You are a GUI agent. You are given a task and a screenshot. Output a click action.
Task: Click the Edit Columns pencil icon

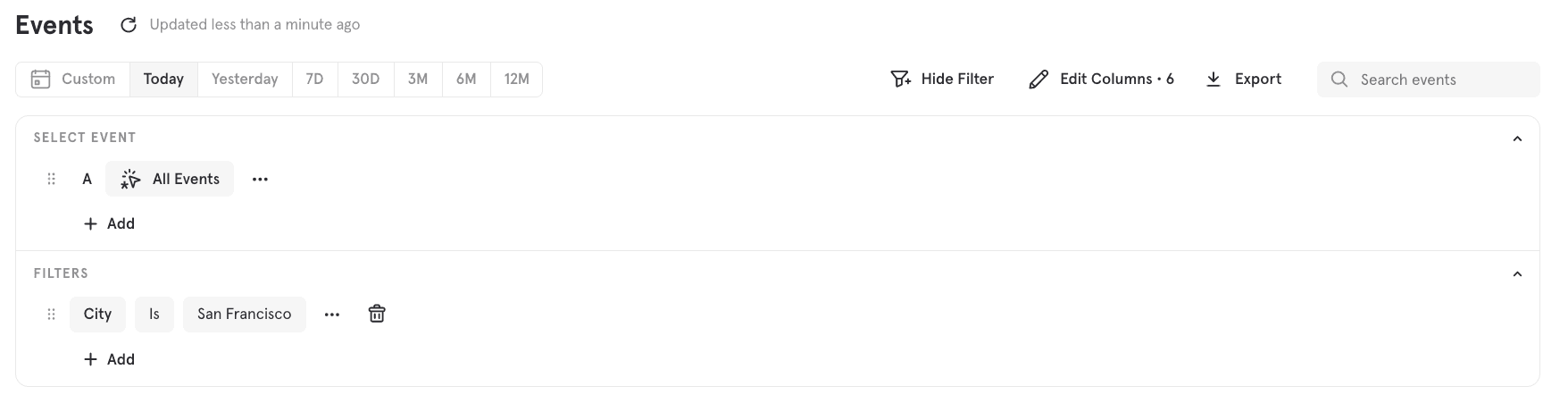click(x=1038, y=80)
